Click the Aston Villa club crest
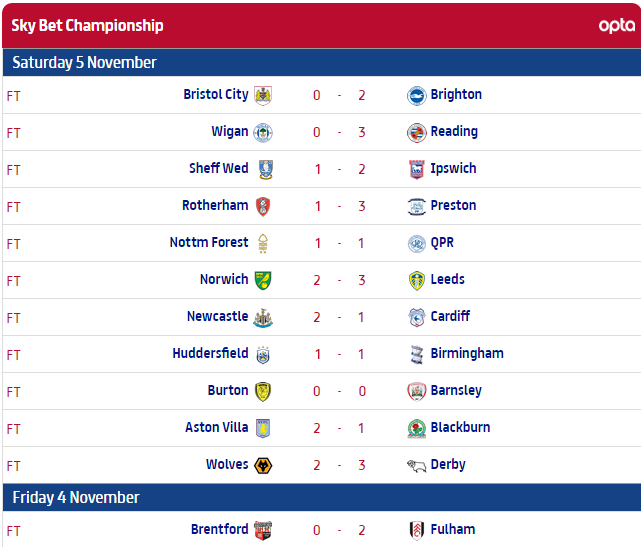 (x=263, y=429)
